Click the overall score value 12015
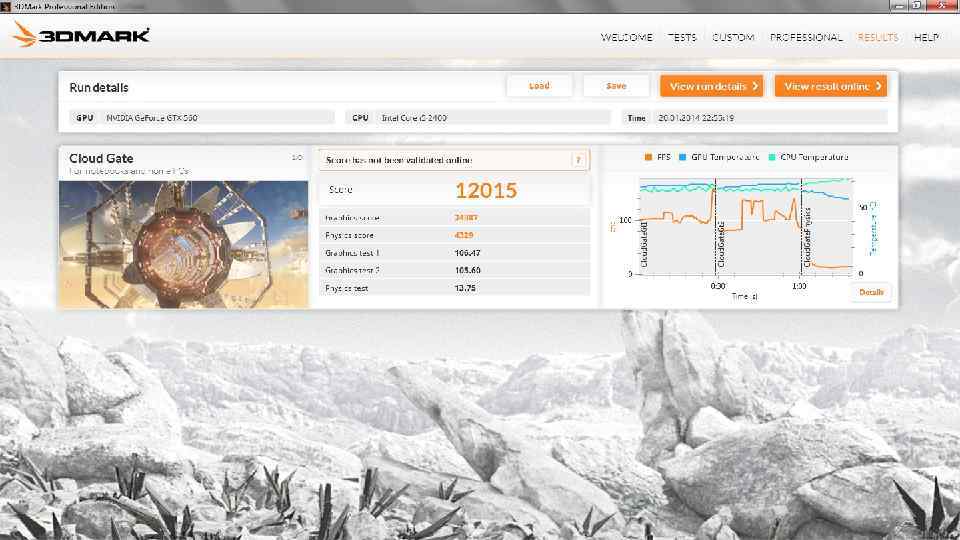 (486, 190)
